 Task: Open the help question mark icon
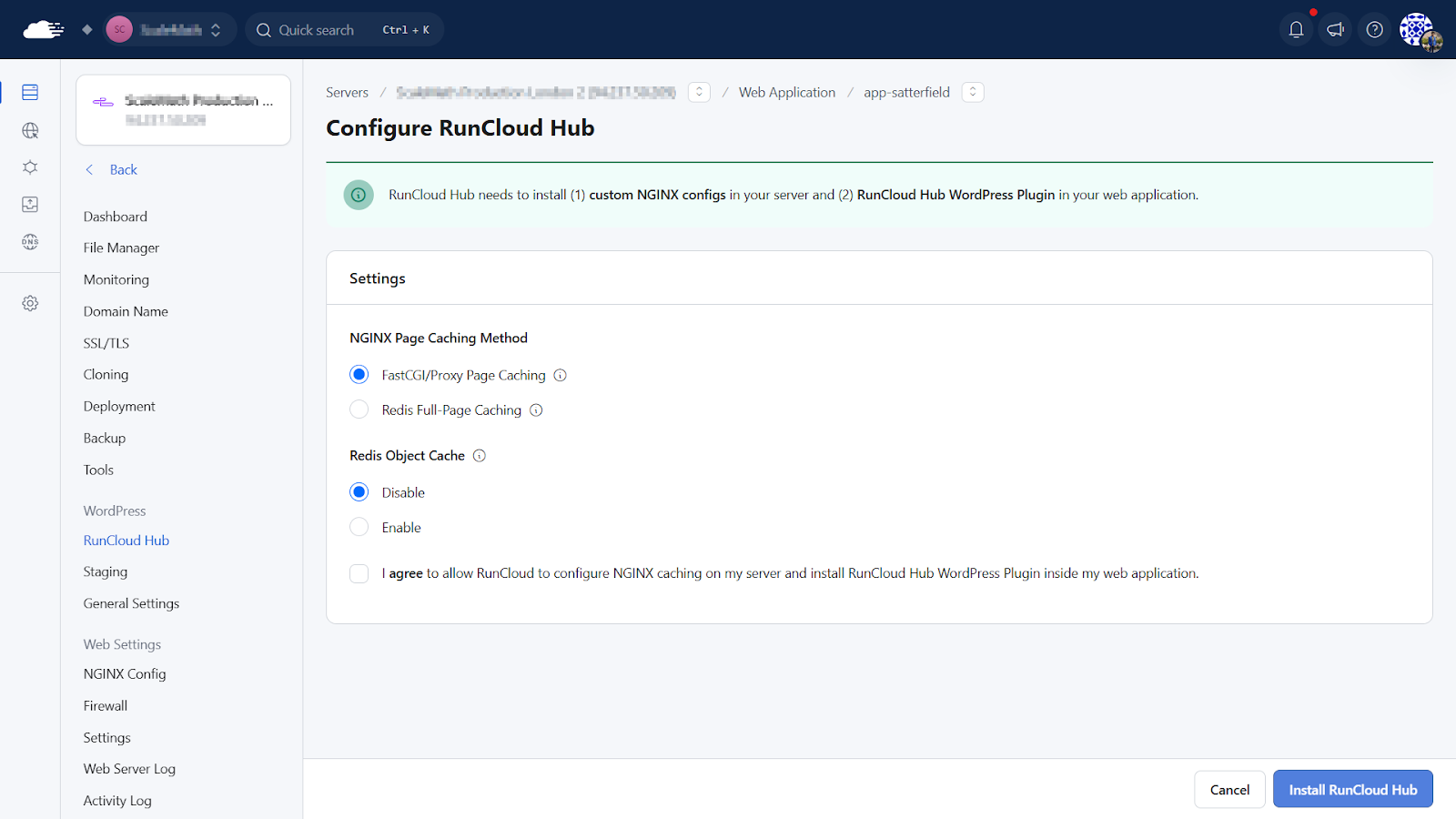[1374, 30]
